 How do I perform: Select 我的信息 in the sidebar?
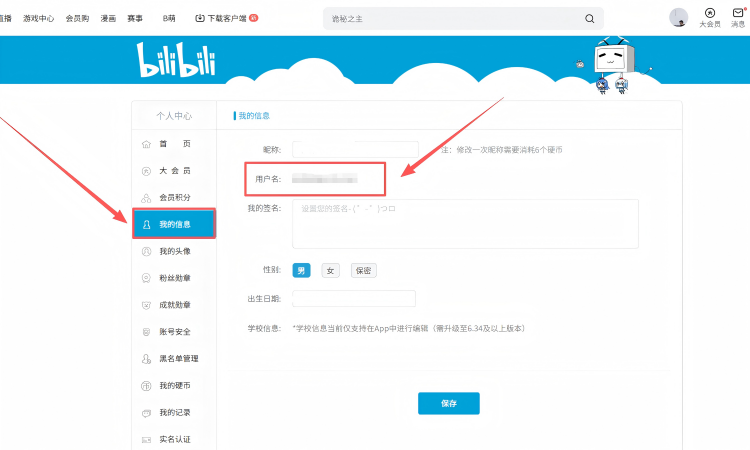click(174, 224)
